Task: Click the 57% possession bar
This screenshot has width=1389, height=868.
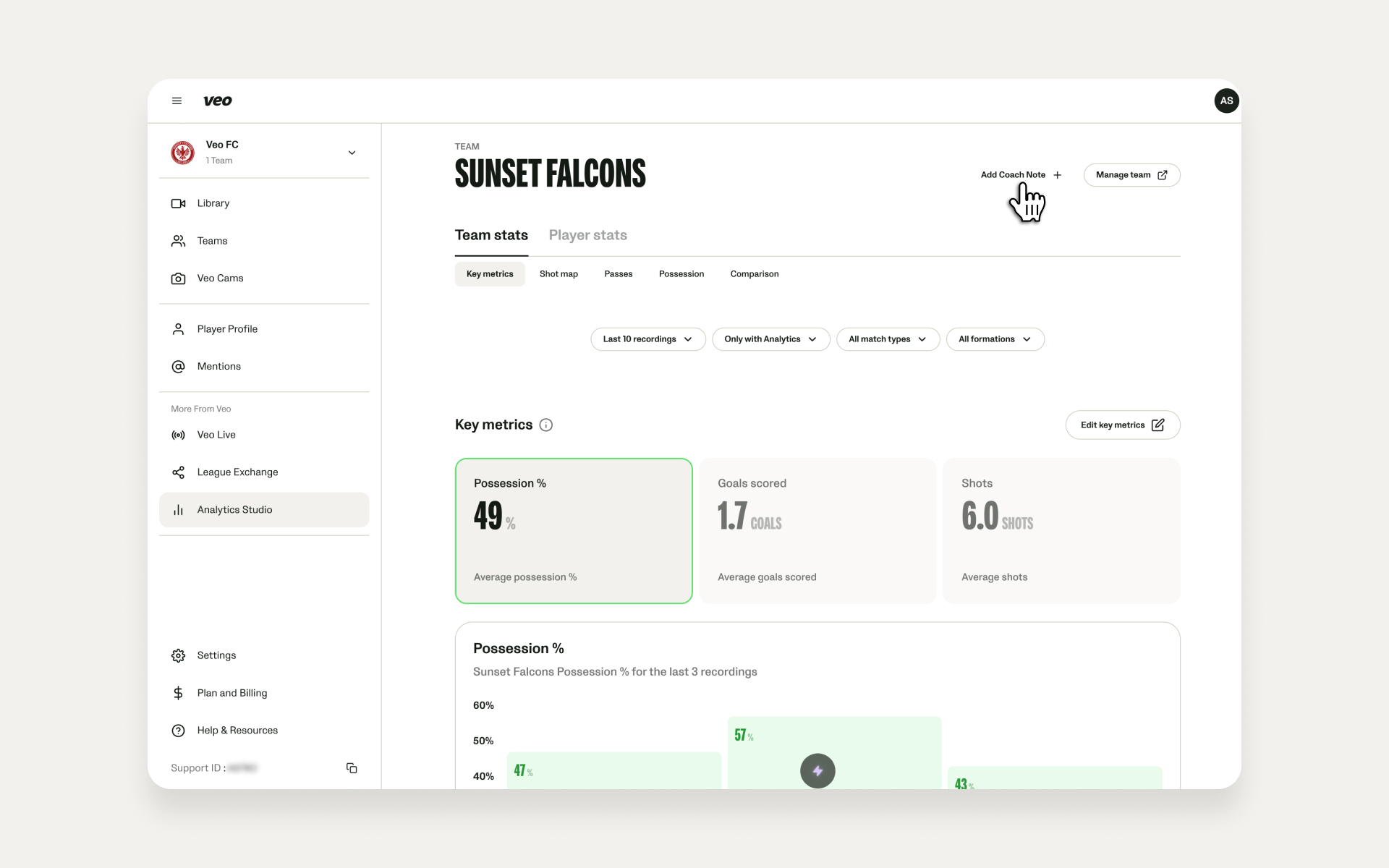Action: tap(834, 753)
